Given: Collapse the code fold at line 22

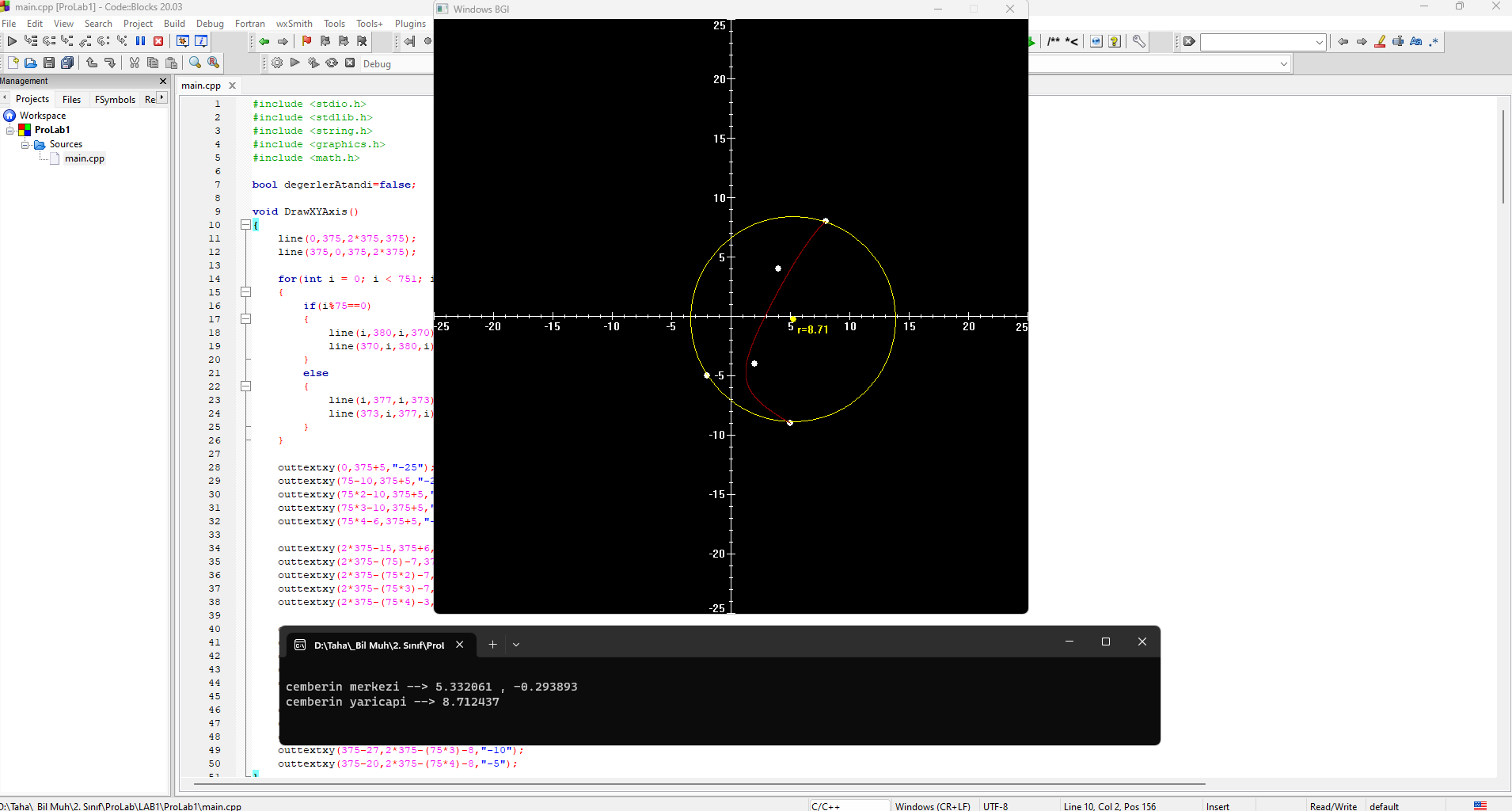Looking at the screenshot, I should pos(245,386).
